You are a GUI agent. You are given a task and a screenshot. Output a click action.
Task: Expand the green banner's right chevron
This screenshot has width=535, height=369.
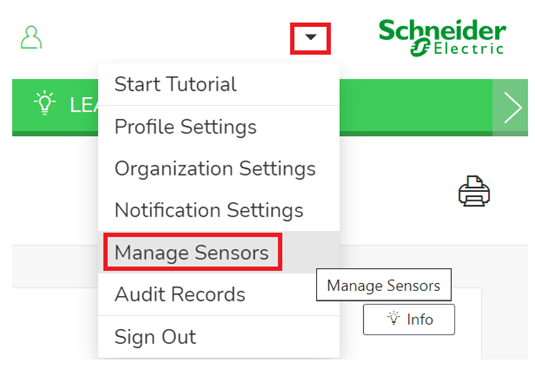pyautogui.click(x=511, y=107)
